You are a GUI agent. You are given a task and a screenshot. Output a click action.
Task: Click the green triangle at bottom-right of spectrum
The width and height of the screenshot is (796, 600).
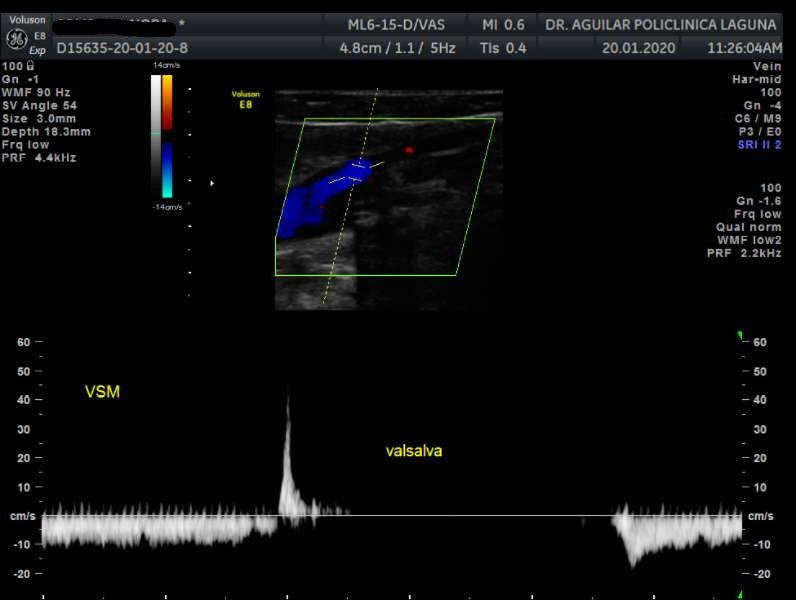point(740,594)
